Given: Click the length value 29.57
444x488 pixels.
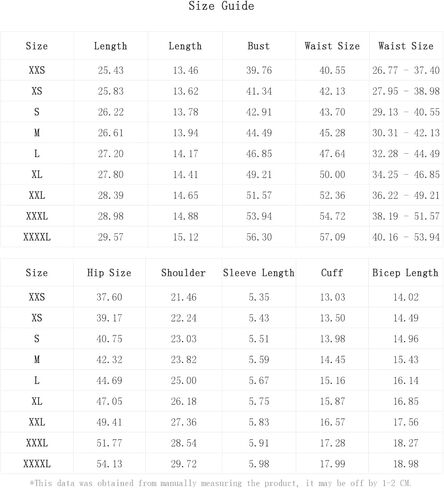Looking at the screenshot, I should [x=111, y=237].
